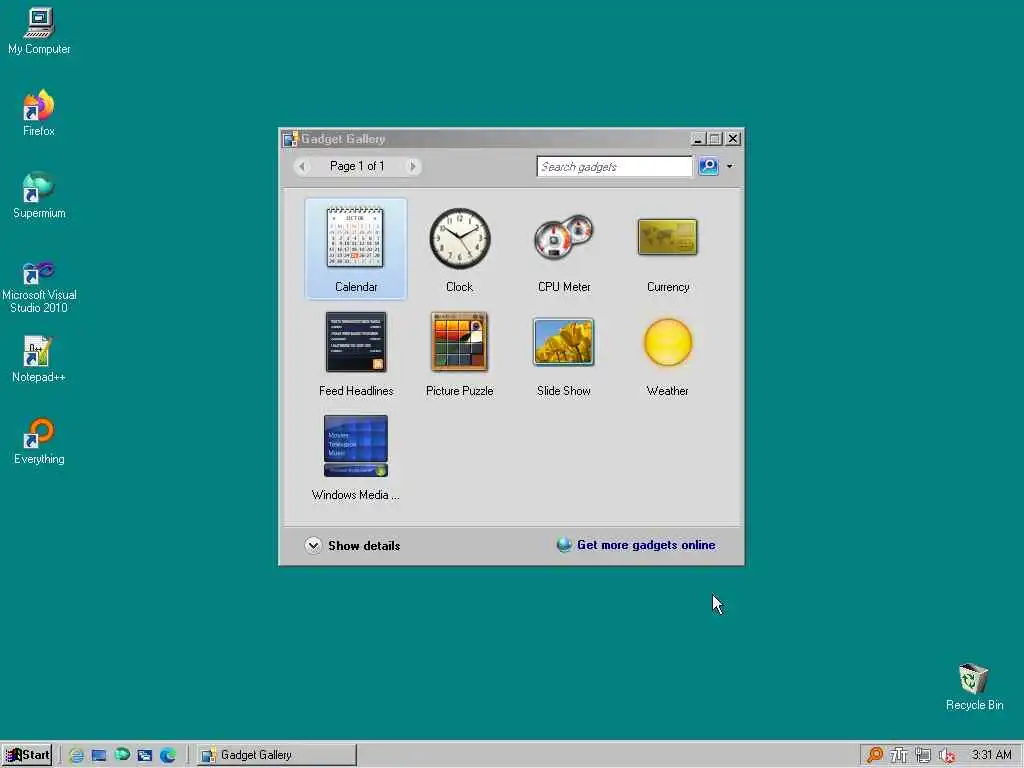Viewport: 1024px width, 768px height.
Task: Go to previous gadget page
Action: tap(302, 167)
